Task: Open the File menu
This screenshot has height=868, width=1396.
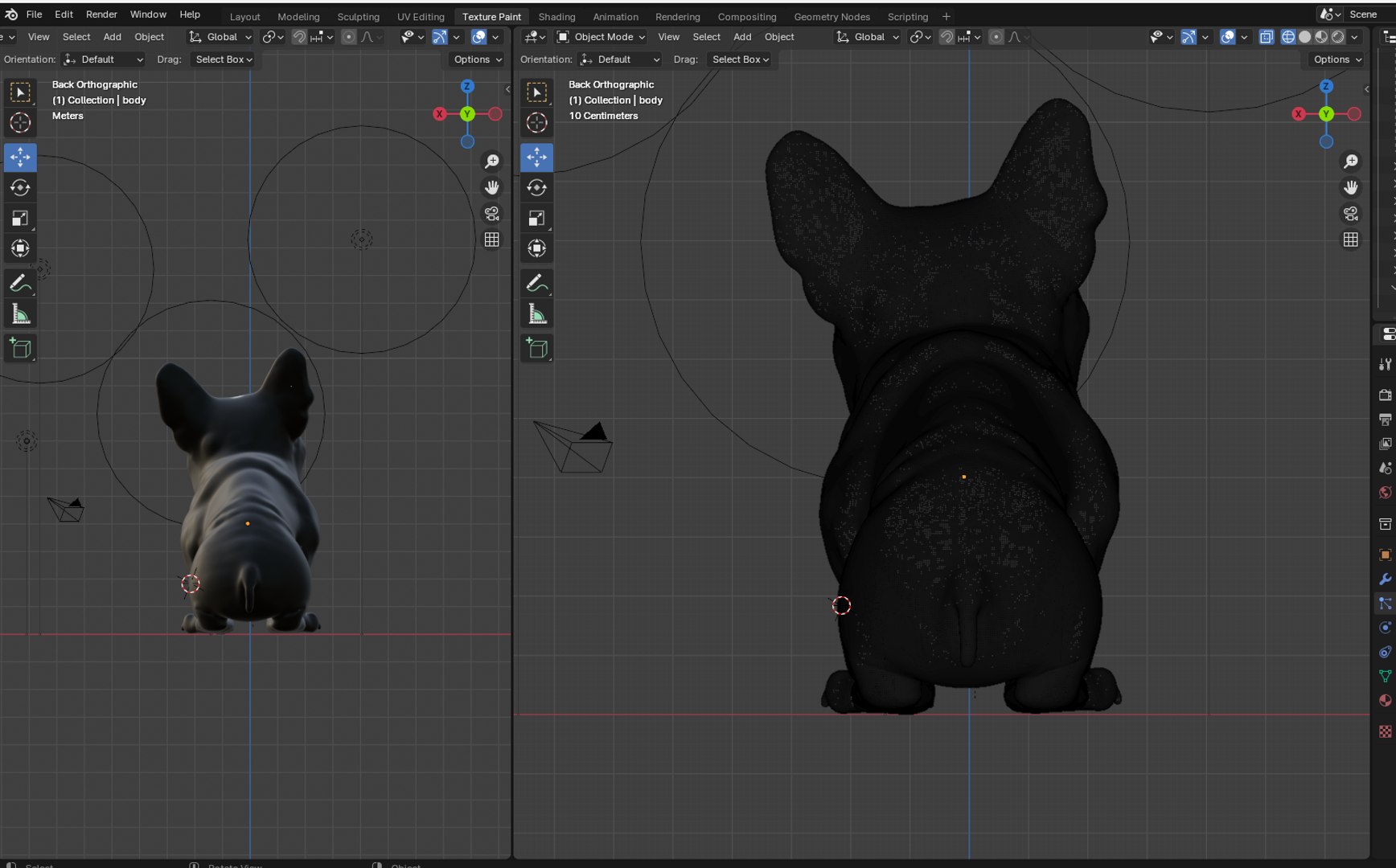Action: 35,14
